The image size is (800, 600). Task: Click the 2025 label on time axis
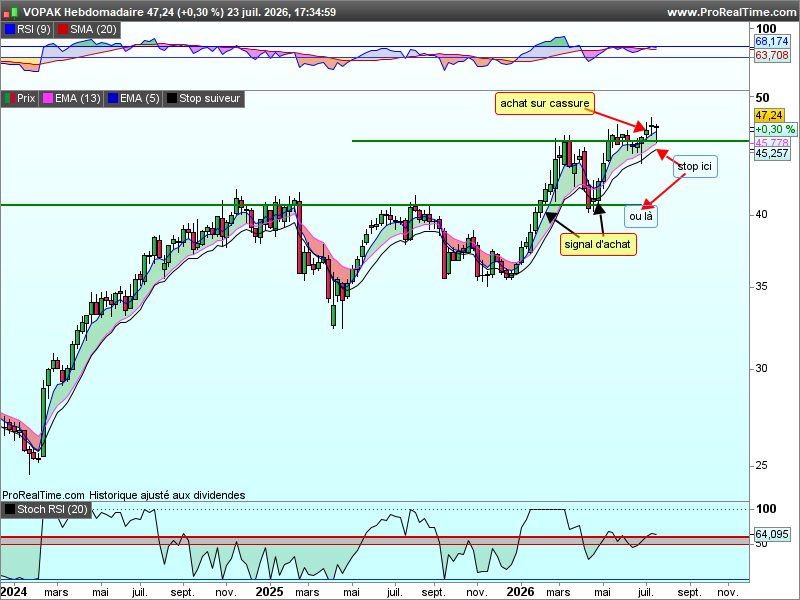[269, 592]
